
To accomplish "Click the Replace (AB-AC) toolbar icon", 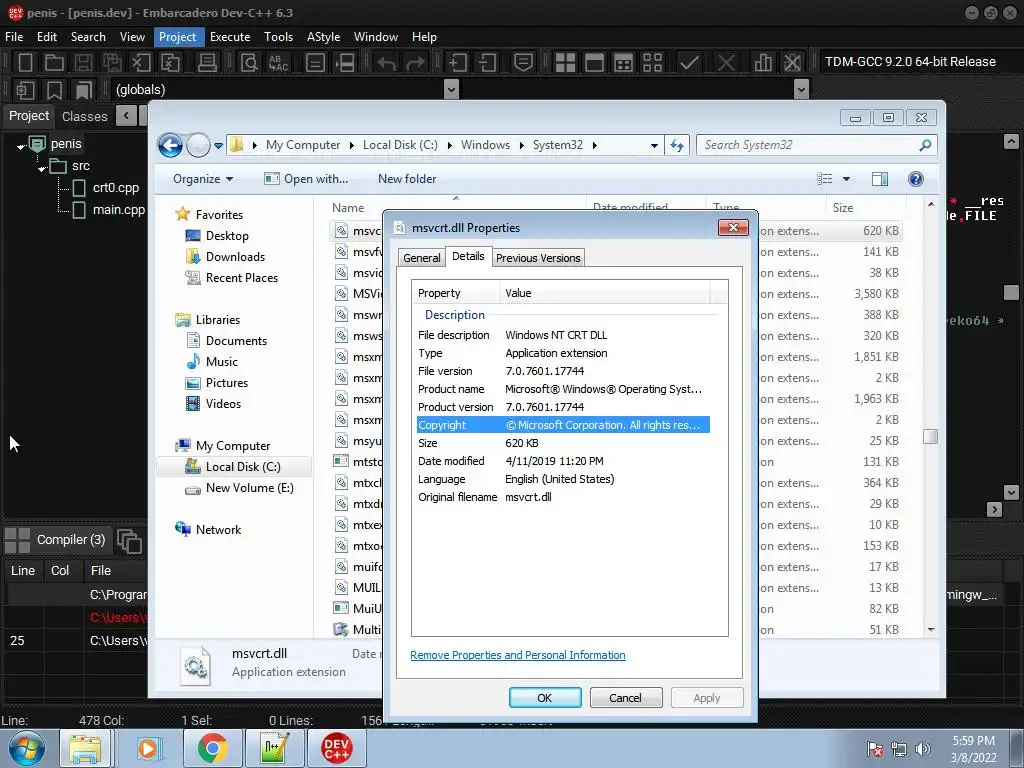I will click(278, 62).
